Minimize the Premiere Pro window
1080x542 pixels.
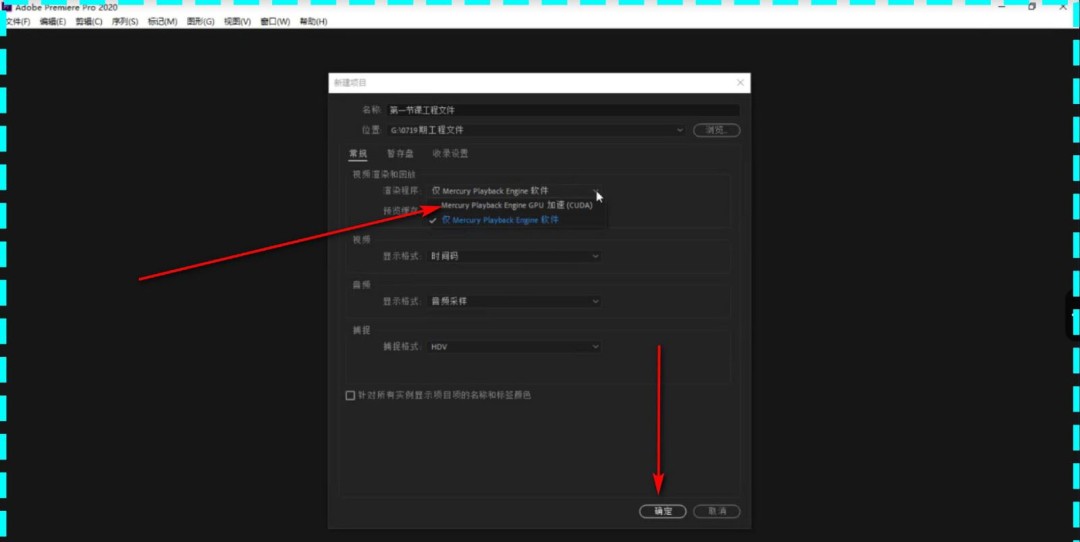click(x=1002, y=7)
